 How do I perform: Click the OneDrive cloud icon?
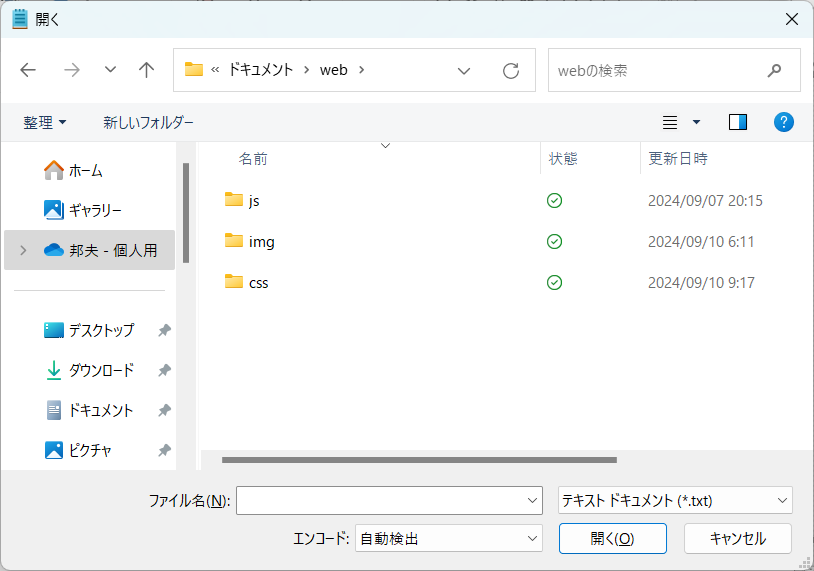tap(53, 250)
